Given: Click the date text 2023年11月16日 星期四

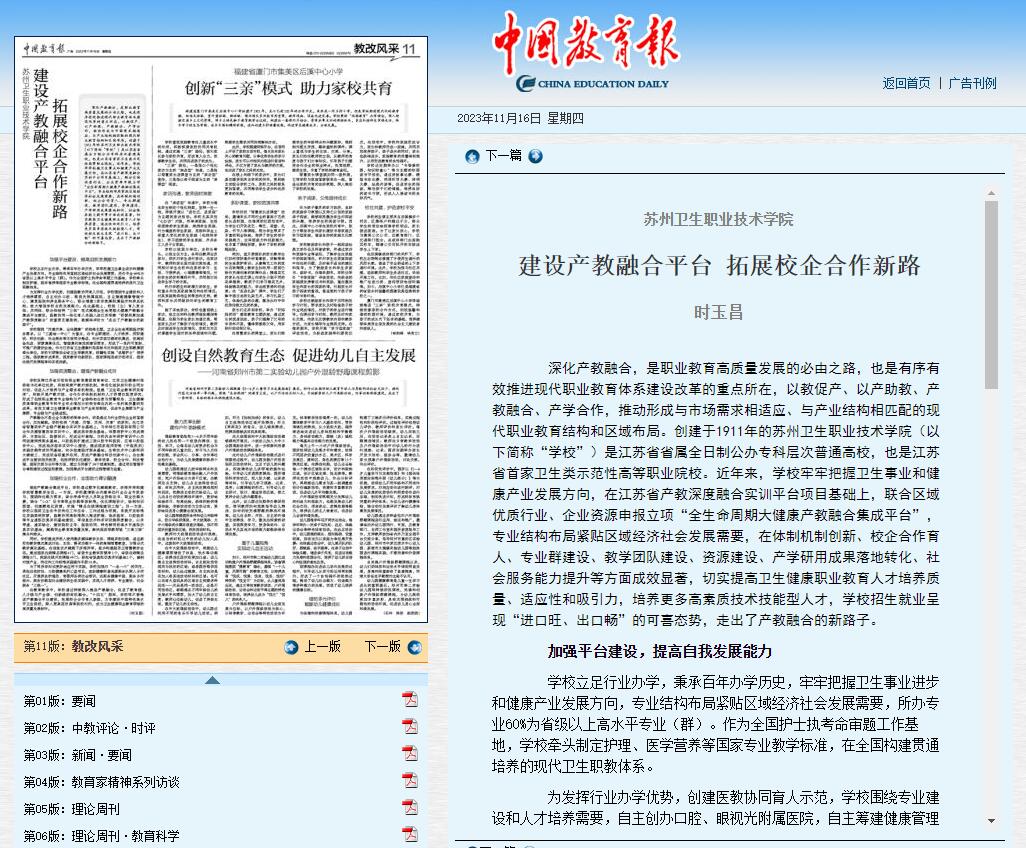Looking at the screenshot, I should (x=520, y=118).
